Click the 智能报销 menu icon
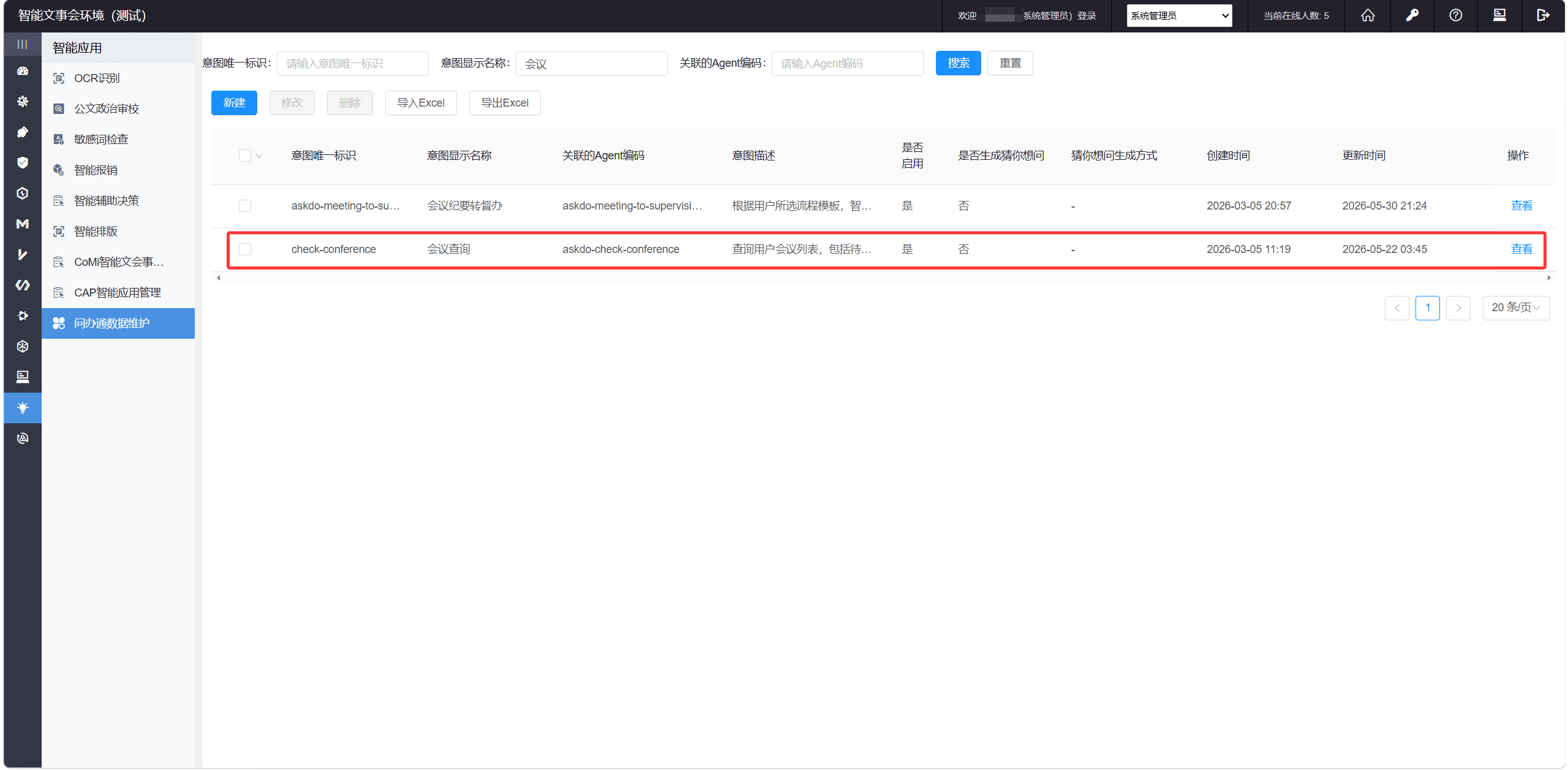 click(59, 170)
